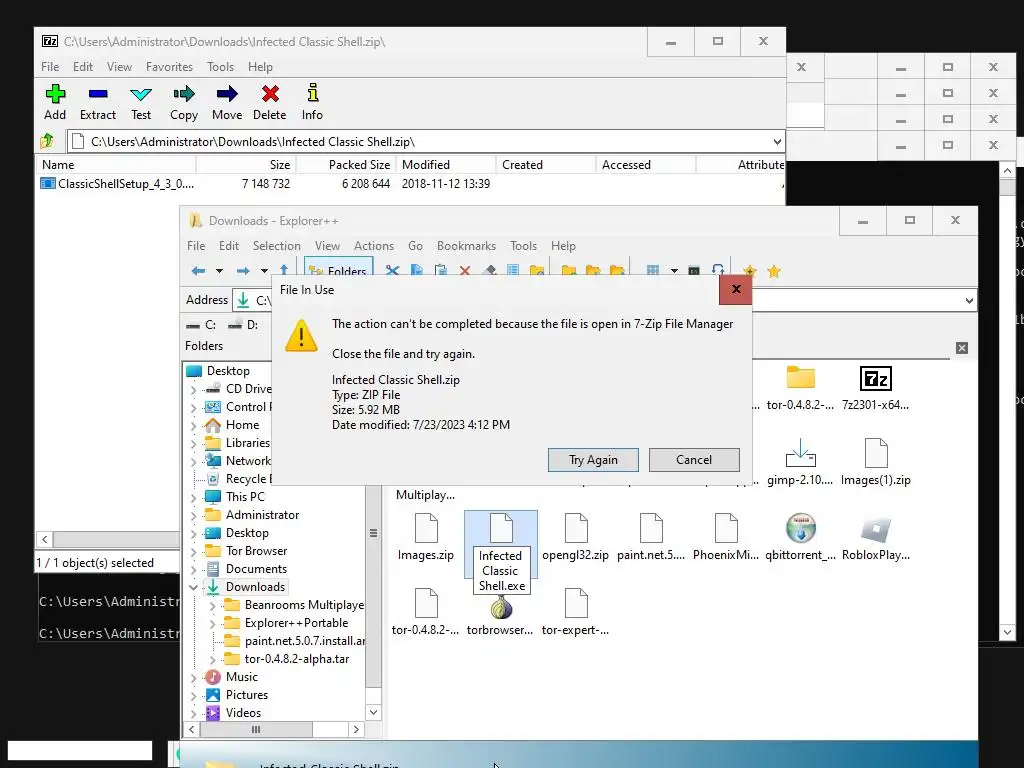Collapse the Downloads tree node
Screen dimensions: 1024x768
193,587
